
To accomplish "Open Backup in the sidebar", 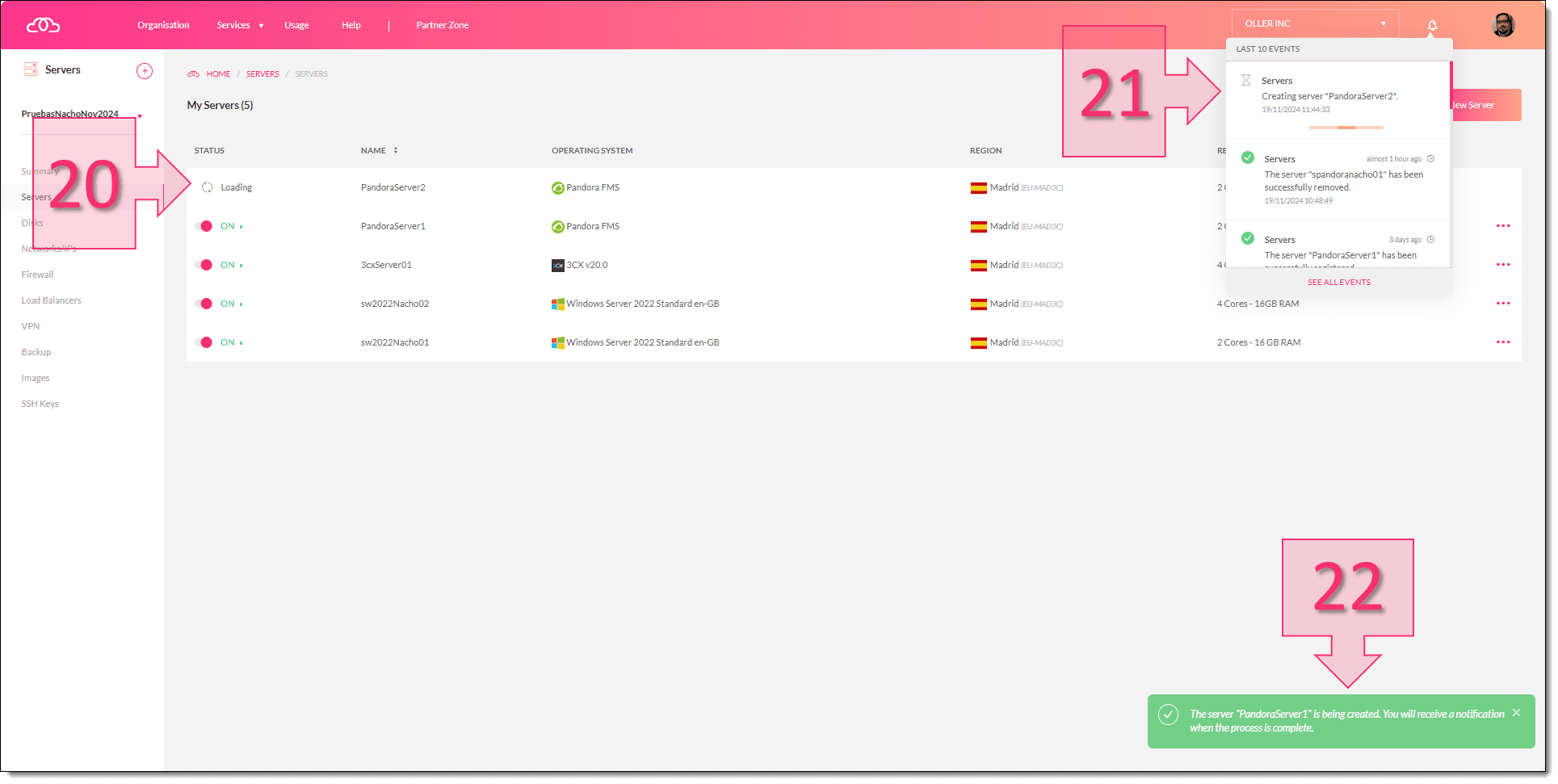I will click(36, 352).
